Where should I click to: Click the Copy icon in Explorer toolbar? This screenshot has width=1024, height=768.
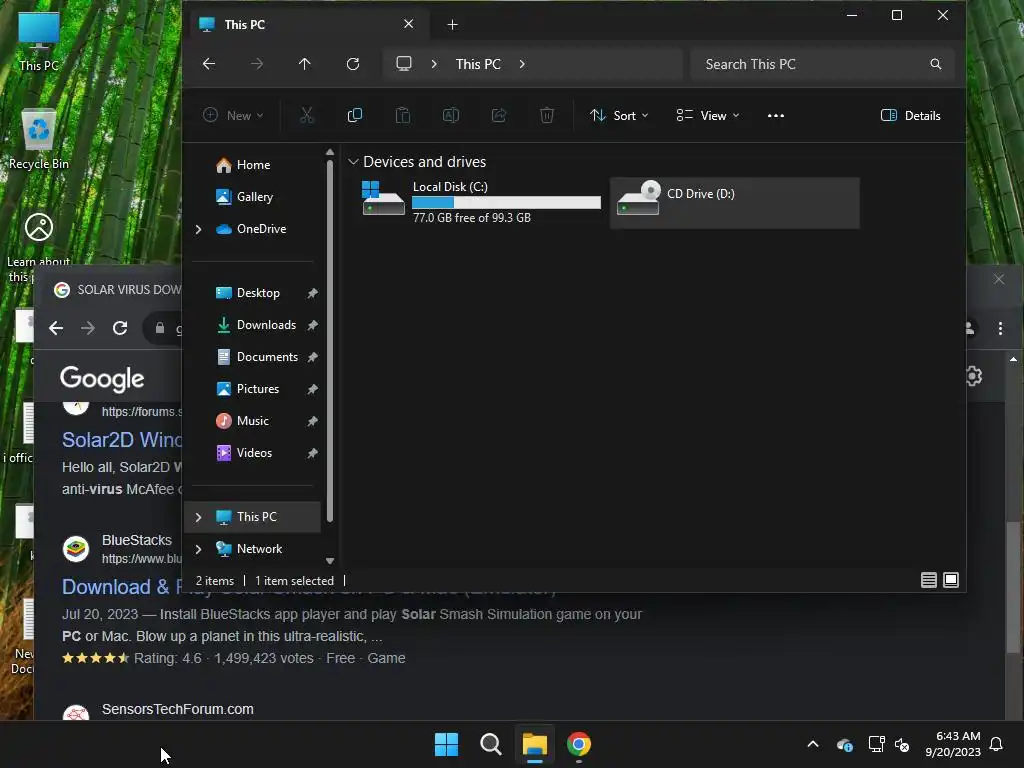pyautogui.click(x=355, y=116)
